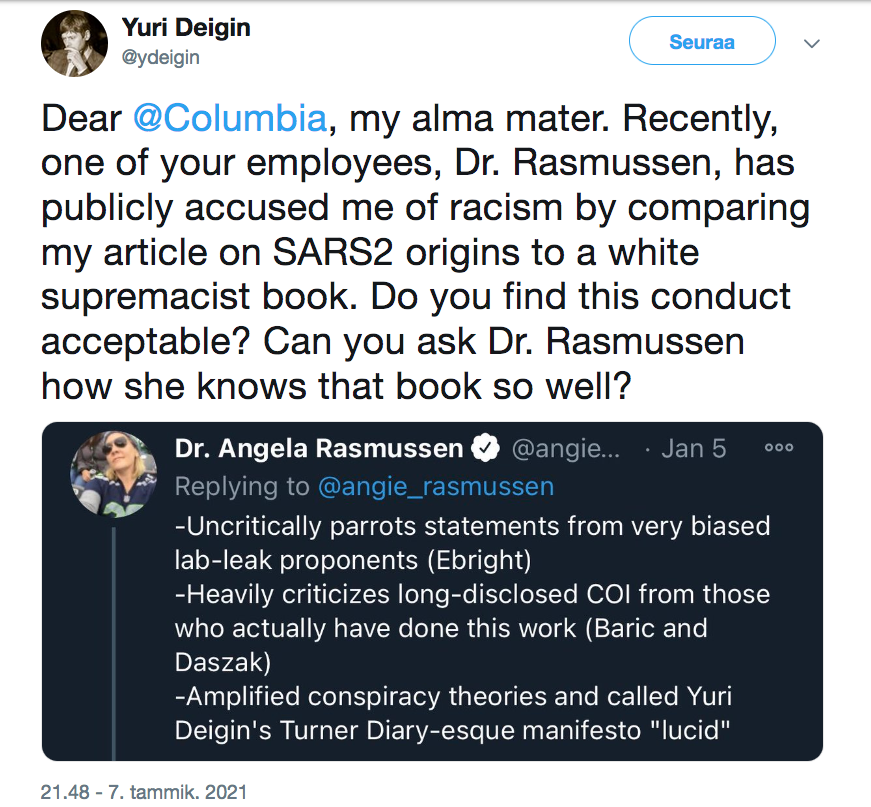Click Dr. Angela Rasmussen's name in quote
871x807 pixels.
click(319, 449)
